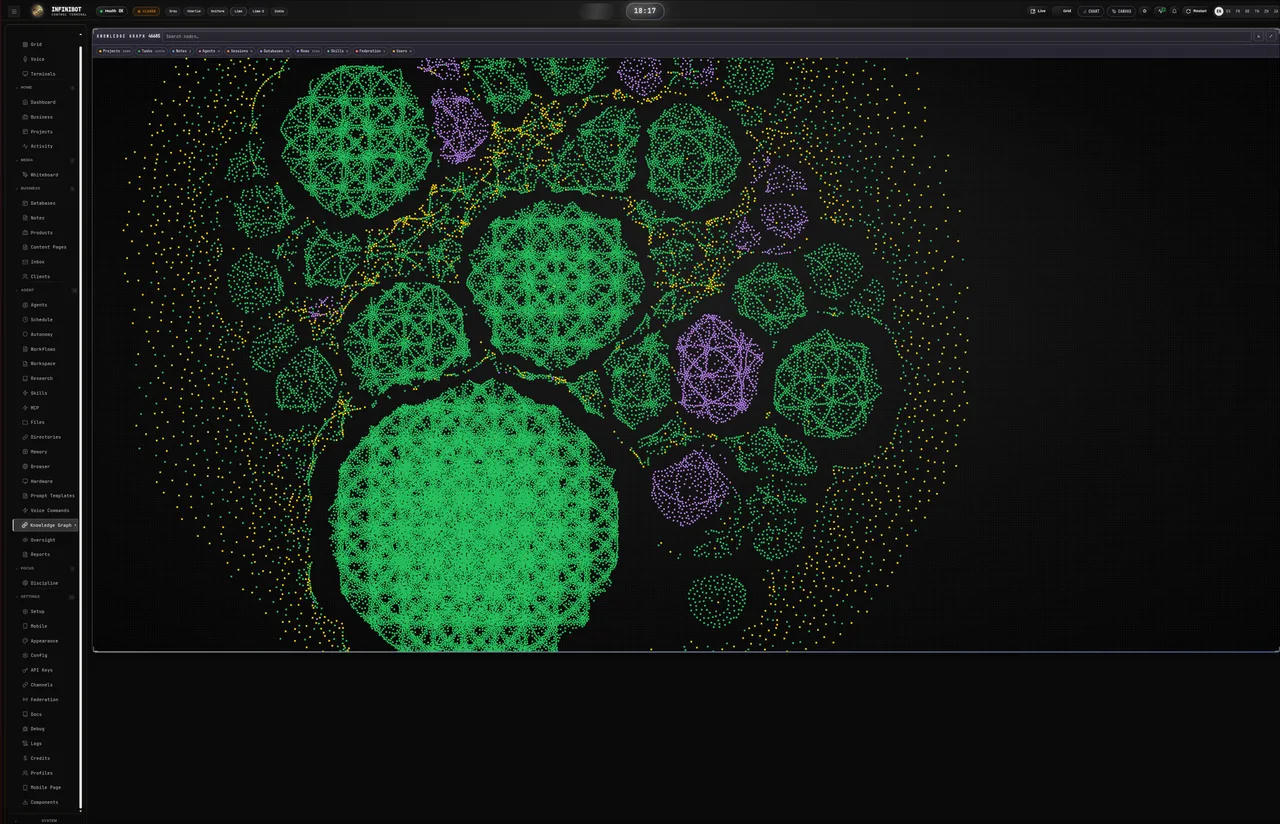Toggle the Projects node filter chip
The image size is (1280, 824).
click(115, 50)
